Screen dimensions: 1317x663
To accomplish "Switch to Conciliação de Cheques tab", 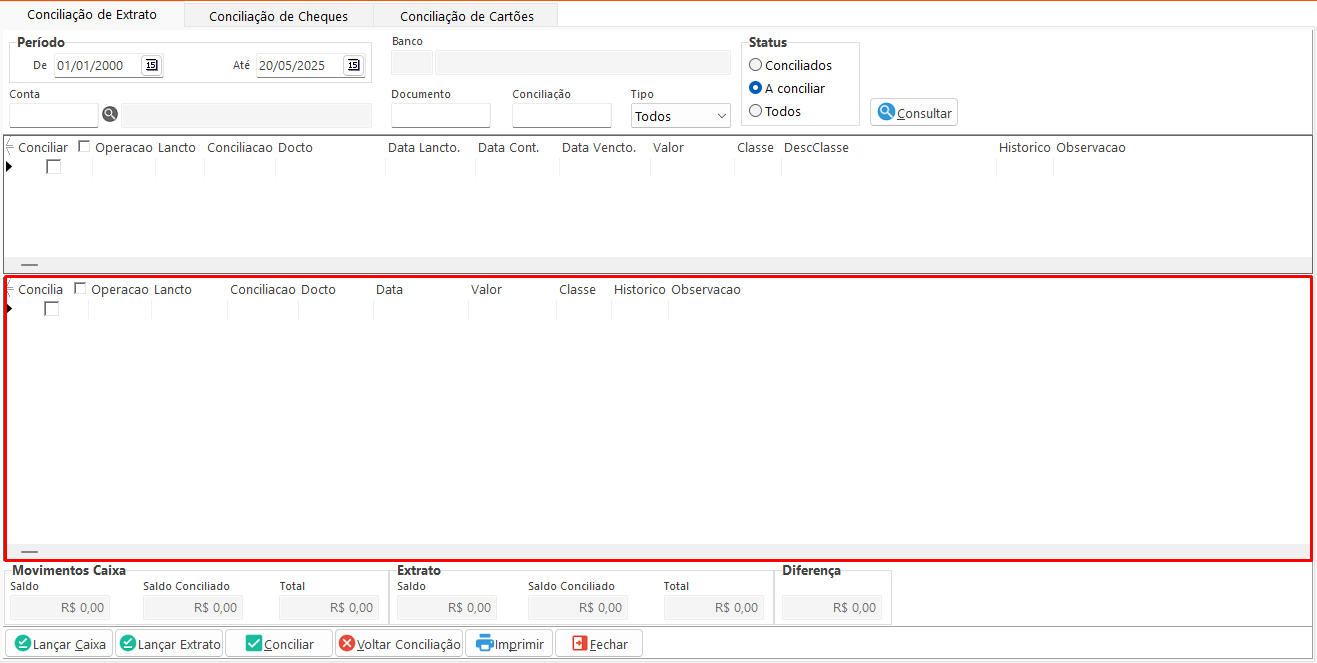I will pos(278,16).
